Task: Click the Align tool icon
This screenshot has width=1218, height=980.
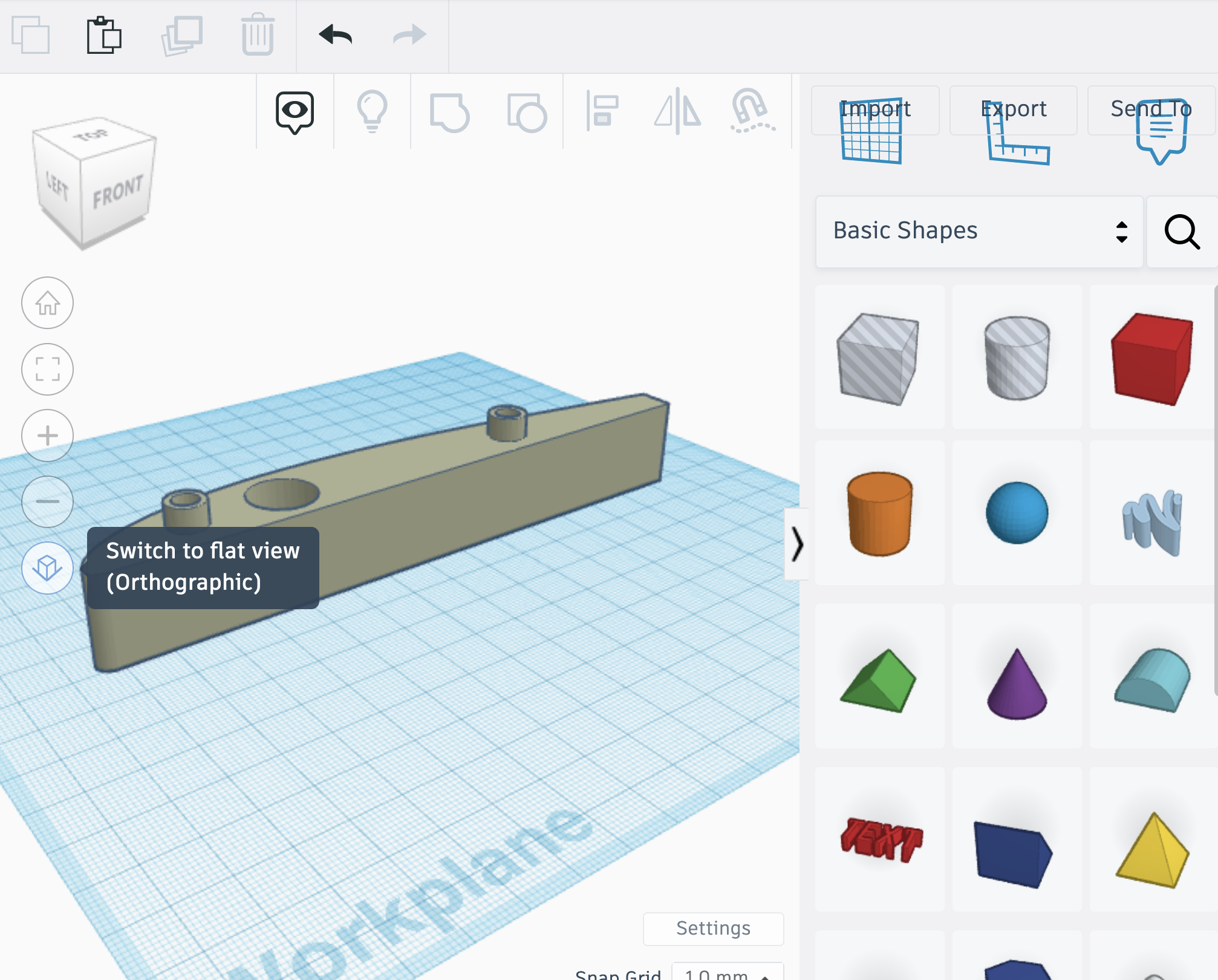Action: [x=602, y=110]
